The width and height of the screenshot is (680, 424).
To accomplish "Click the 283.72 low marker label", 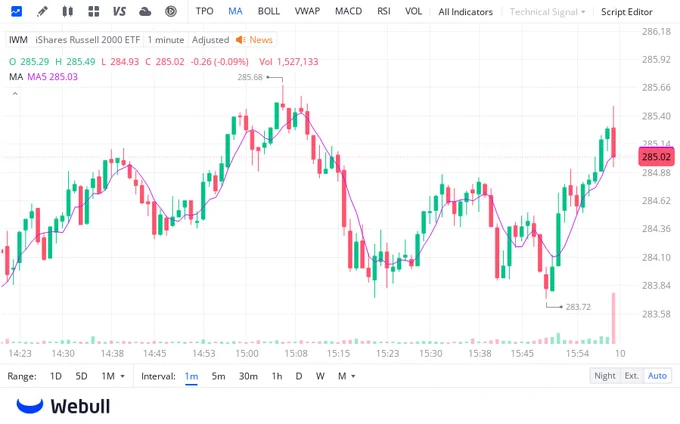I will [x=578, y=307].
